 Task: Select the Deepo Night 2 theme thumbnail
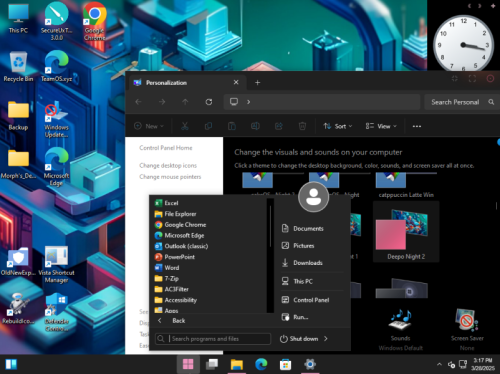point(406,232)
